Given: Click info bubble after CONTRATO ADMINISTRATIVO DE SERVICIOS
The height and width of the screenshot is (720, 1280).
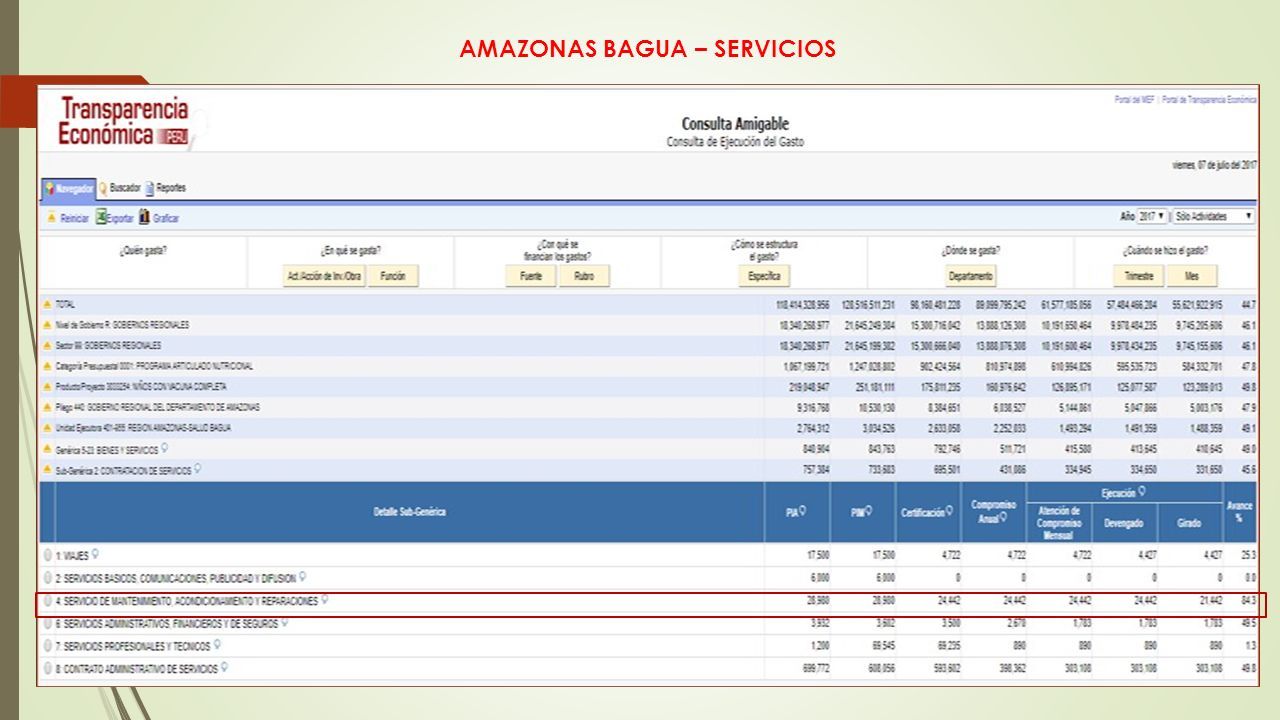Looking at the screenshot, I should (x=225, y=668).
